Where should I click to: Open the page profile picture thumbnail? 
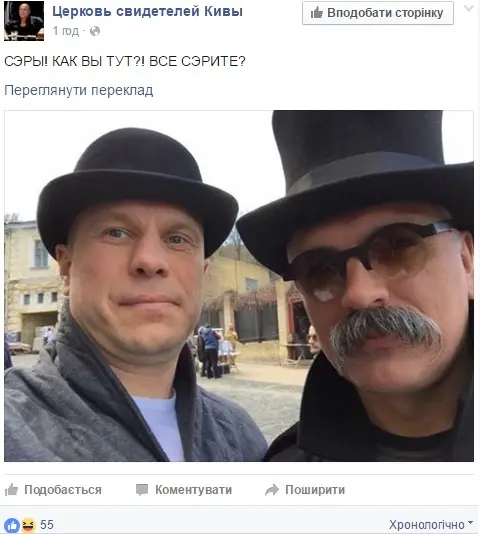24,21
